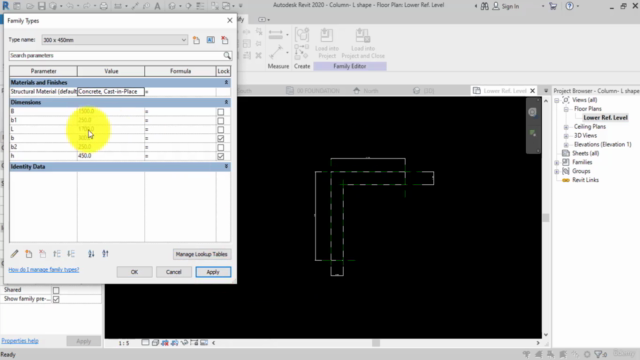The width and height of the screenshot is (640, 360).
Task: Expand the Families node in Project Browser
Action: (x=557, y=162)
